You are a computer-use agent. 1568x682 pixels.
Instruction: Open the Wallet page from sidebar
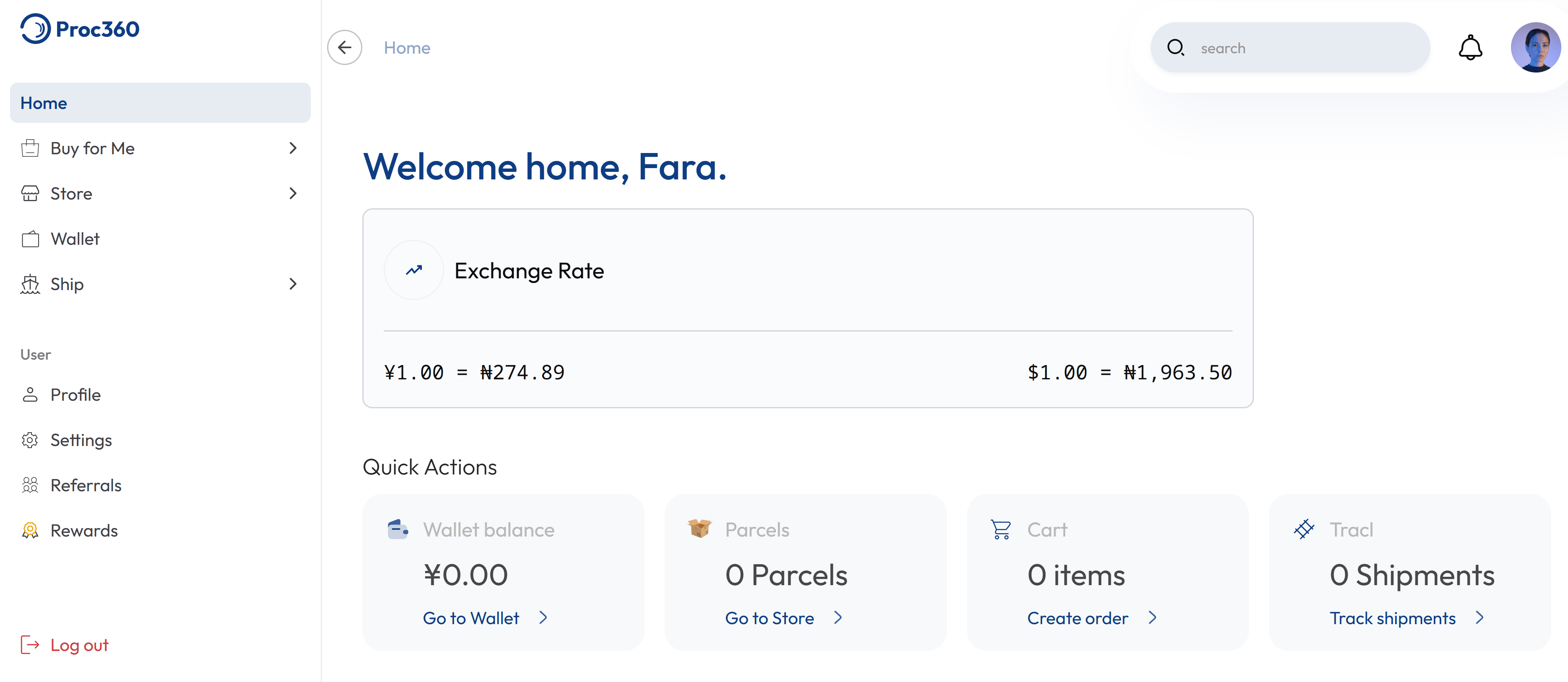75,239
